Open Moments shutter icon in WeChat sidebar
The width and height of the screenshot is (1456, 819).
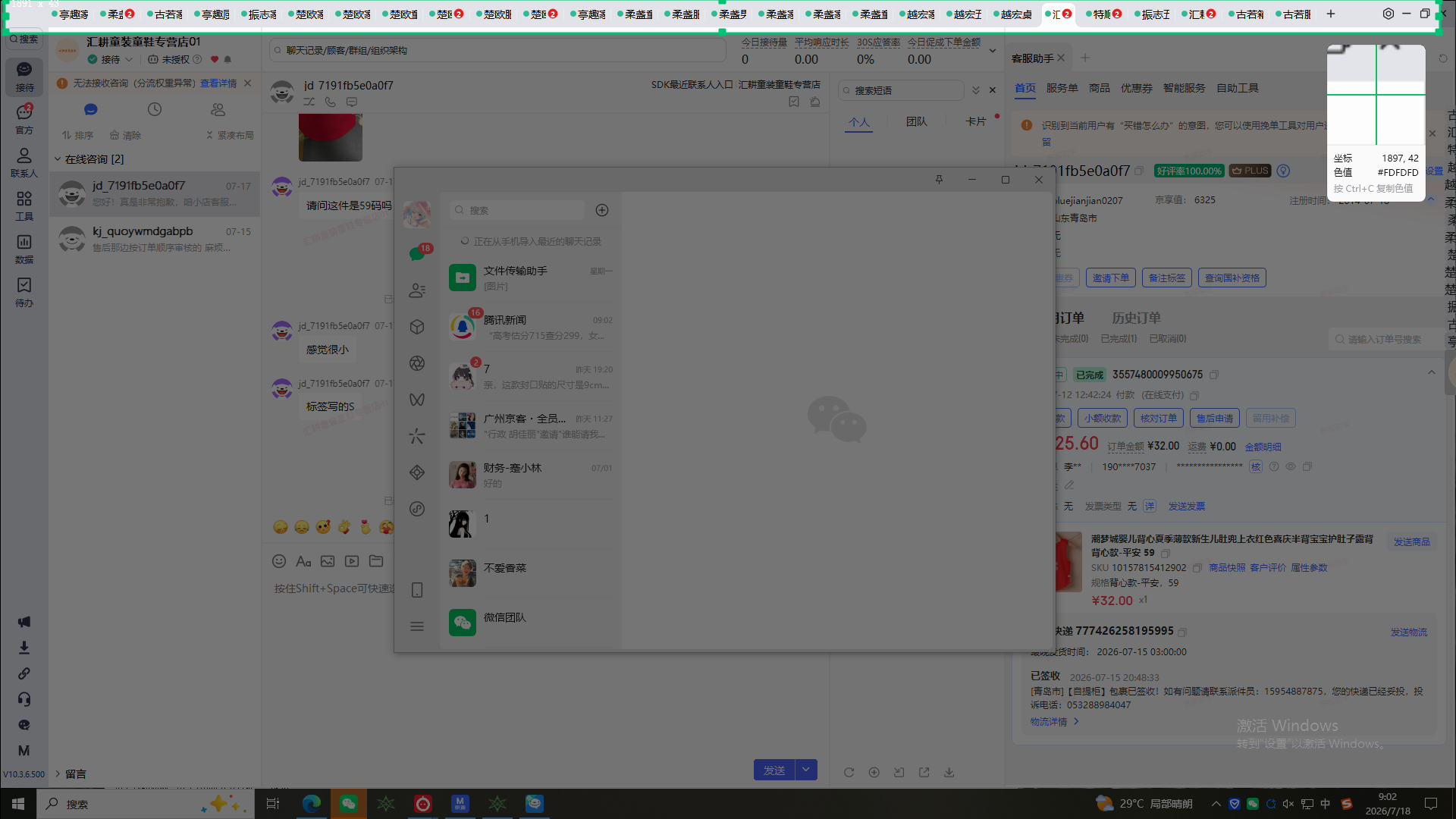tap(417, 363)
